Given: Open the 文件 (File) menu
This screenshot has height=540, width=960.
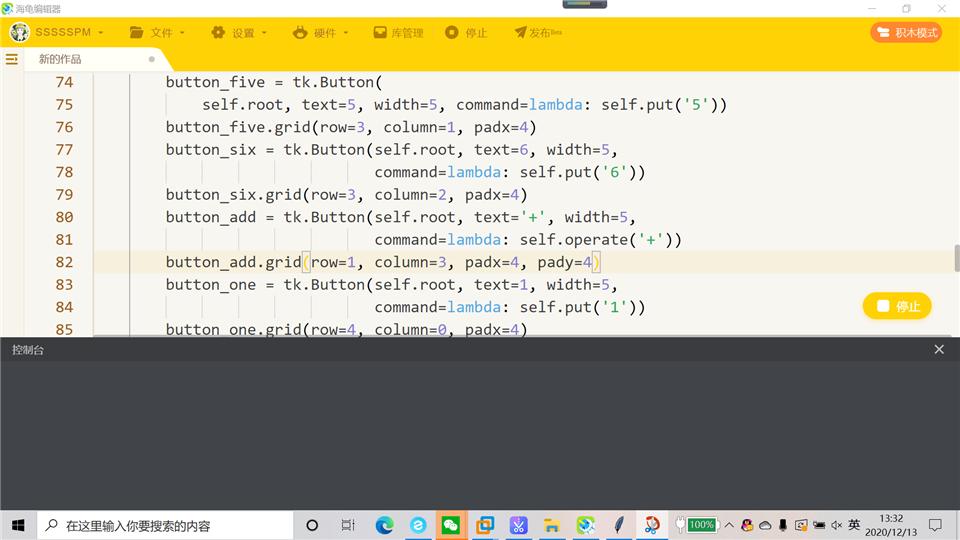Looking at the screenshot, I should 157,32.
